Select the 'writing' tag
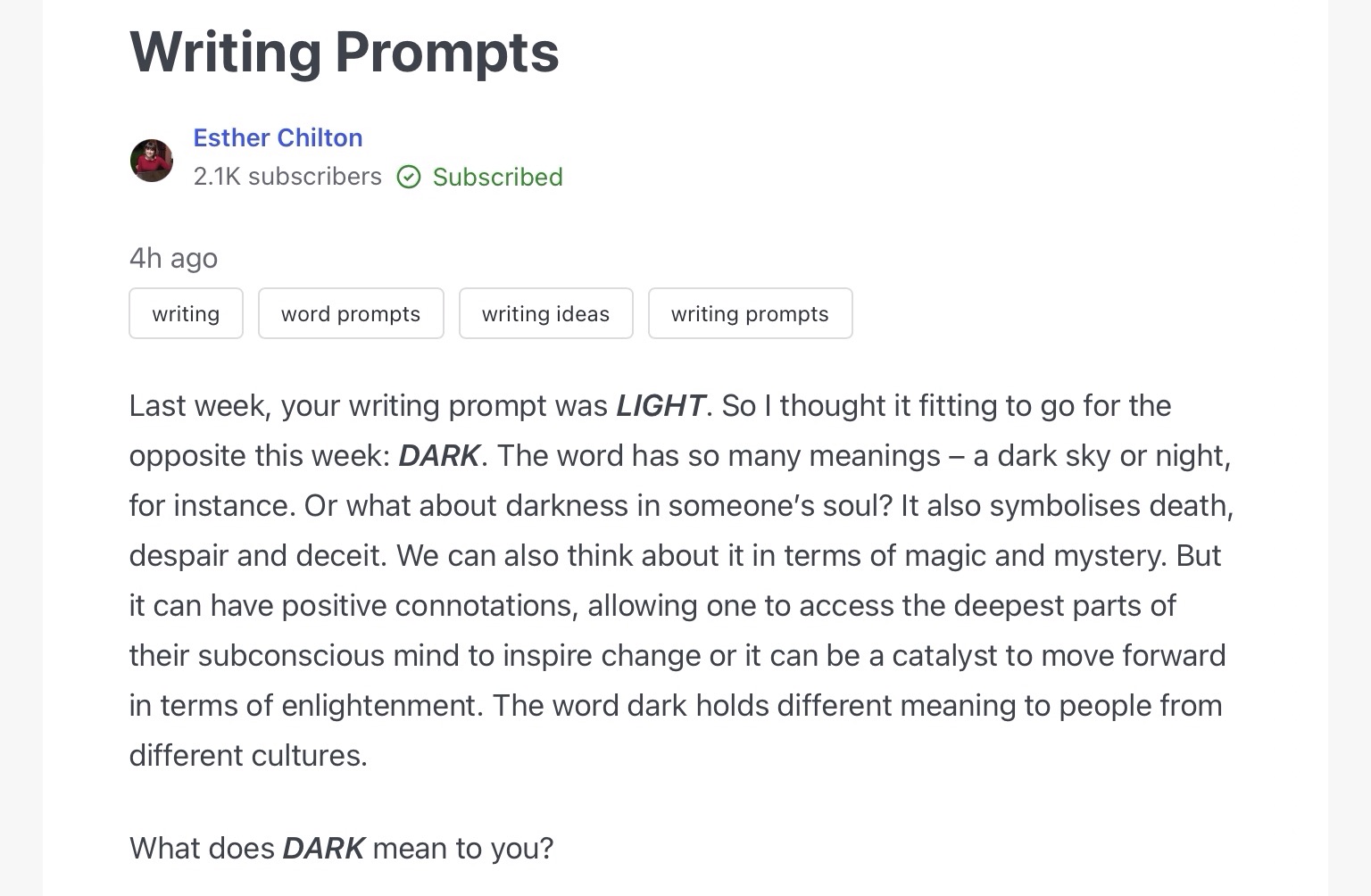This screenshot has width=1371, height=896. click(x=186, y=313)
